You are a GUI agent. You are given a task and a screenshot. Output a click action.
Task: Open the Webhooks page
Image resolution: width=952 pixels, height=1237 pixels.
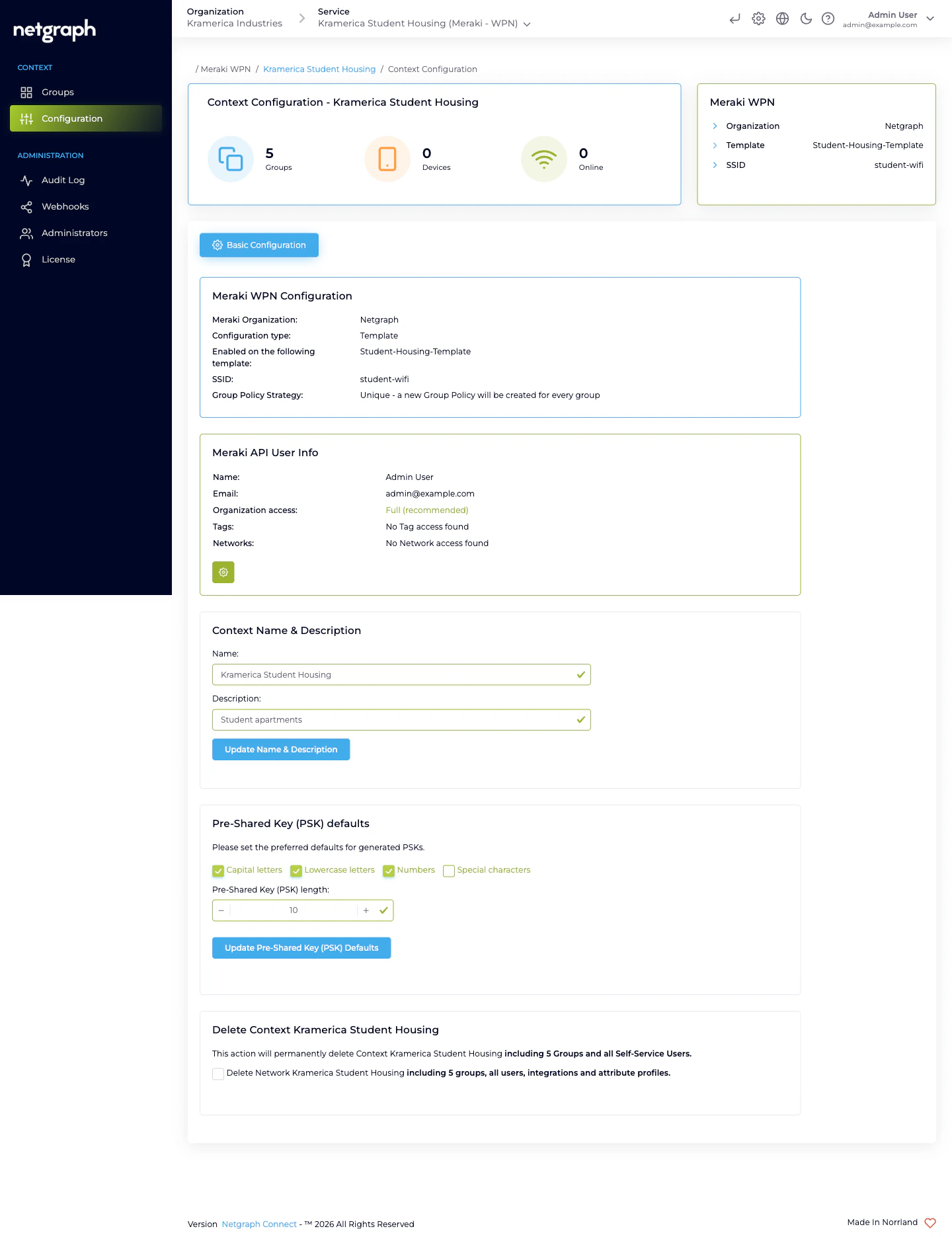(x=86, y=206)
